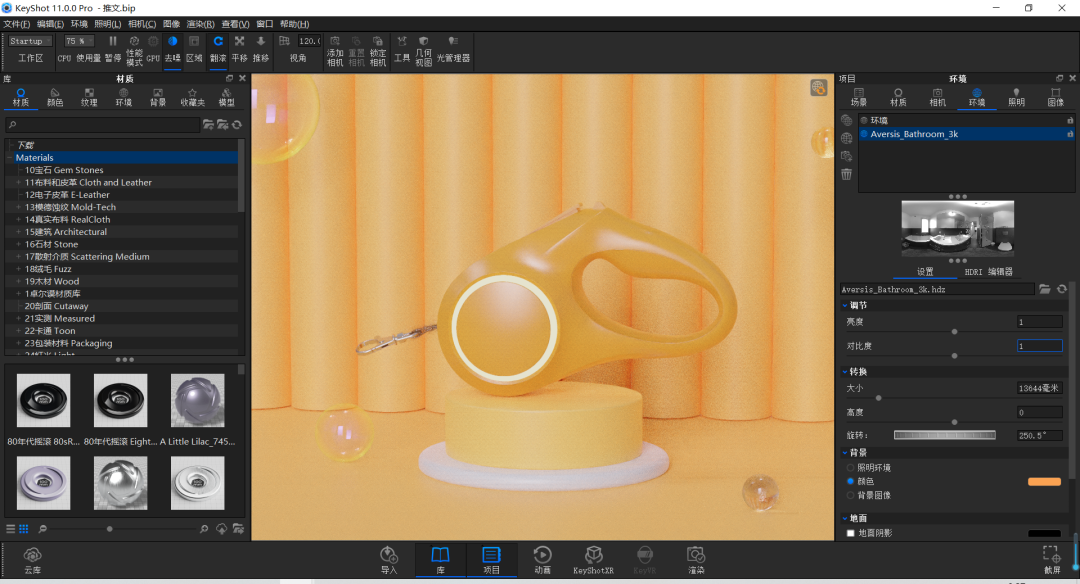Collapse the 调节 adjustment section

tap(845, 305)
